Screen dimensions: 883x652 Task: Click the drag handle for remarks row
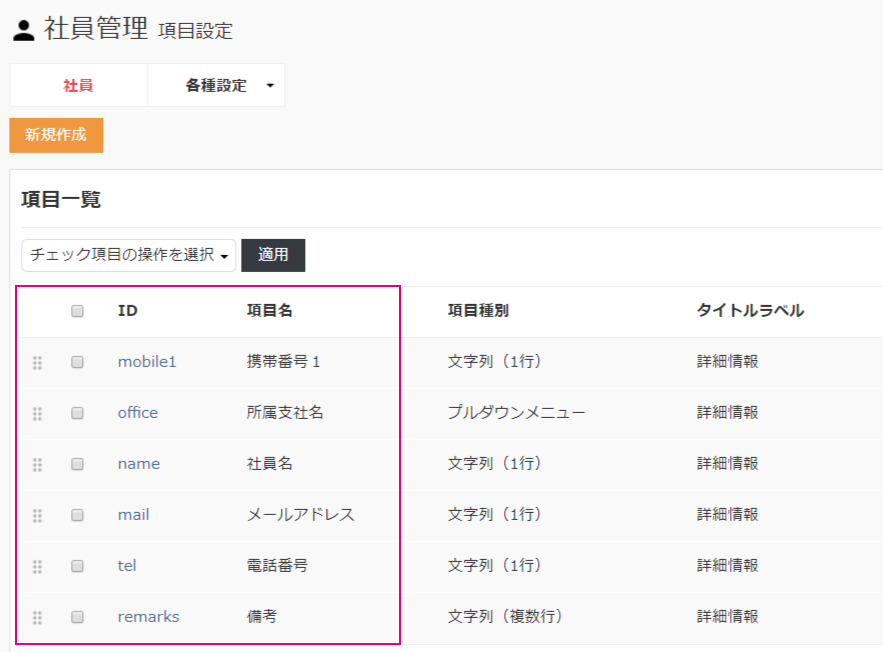[x=37, y=618]
